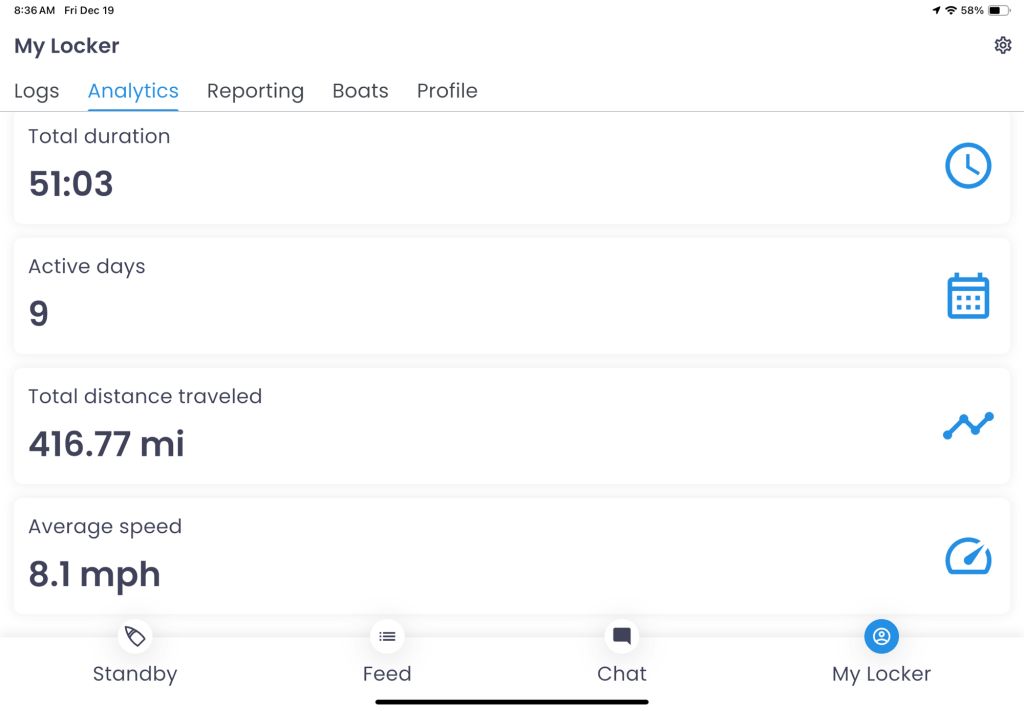Tap the speedometer average speed icon
1024x711 pixels.
coord(968,556)
